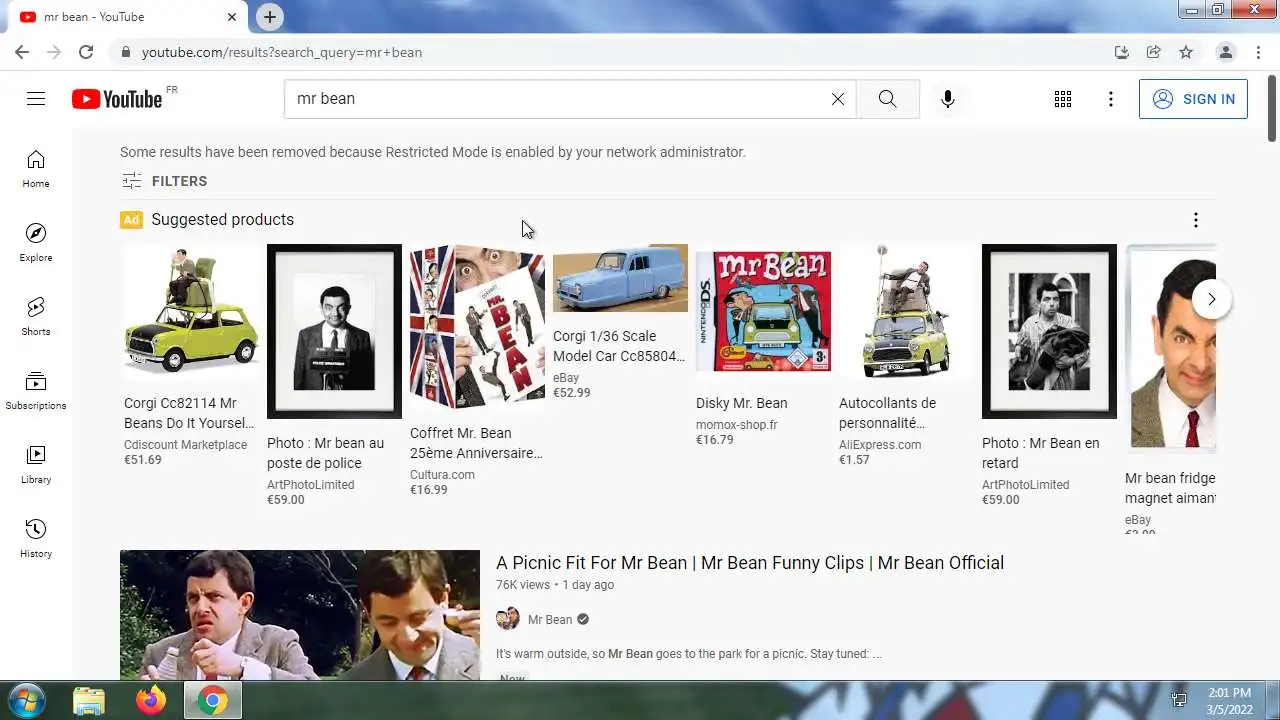
Task: Click the magnifier search button
Action: click(887, 99)
